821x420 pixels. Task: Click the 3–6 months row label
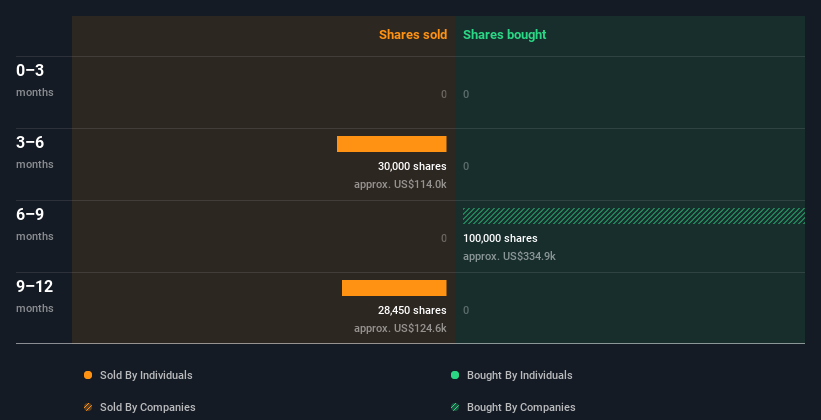click(32, 143)
